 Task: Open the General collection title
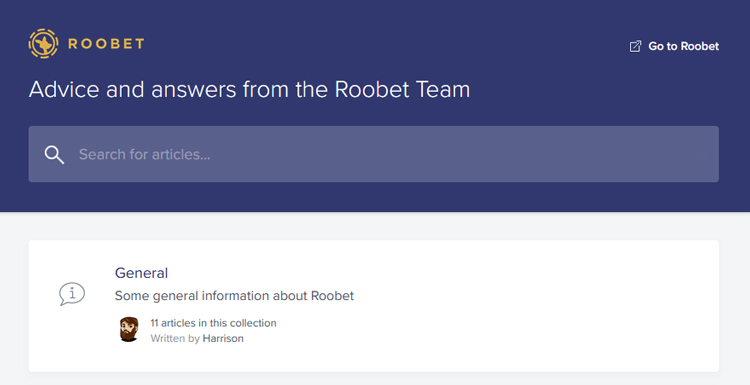(x=141, y=273)
